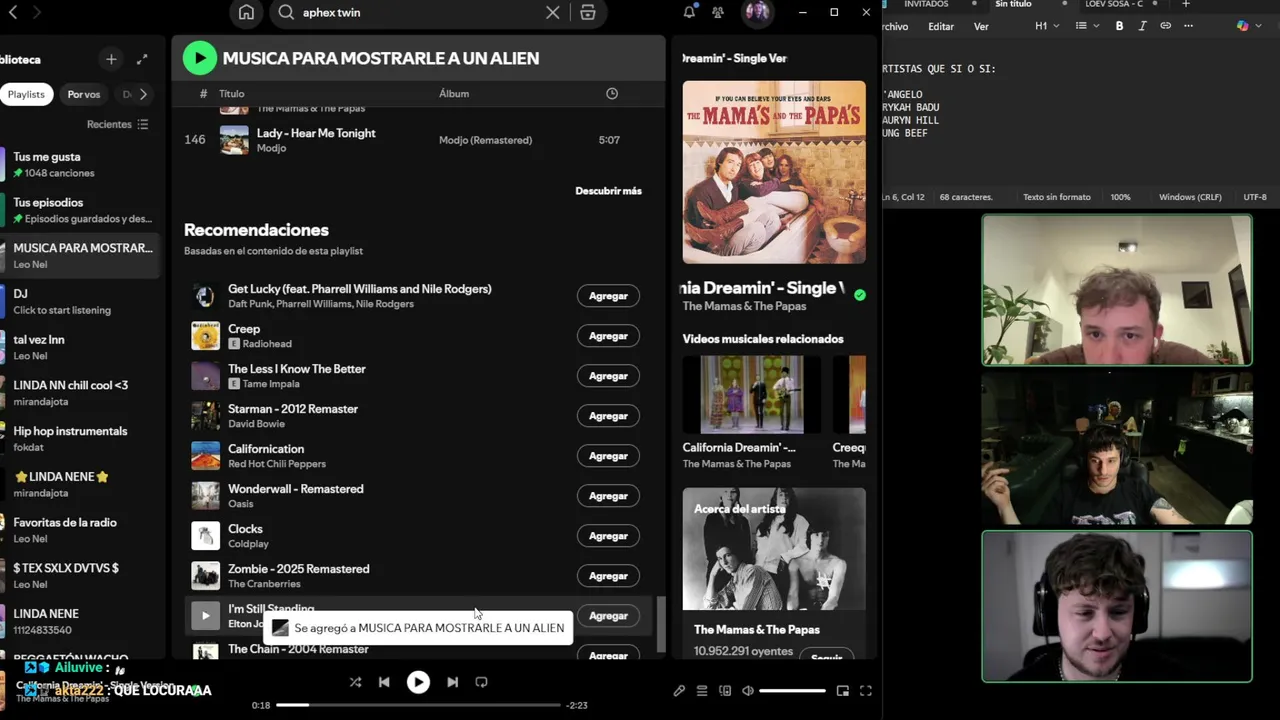1280x720 pixels.
Task: Switch to LOEV SOSA tab in Notepad
Action: click(x=1114, y=4)
